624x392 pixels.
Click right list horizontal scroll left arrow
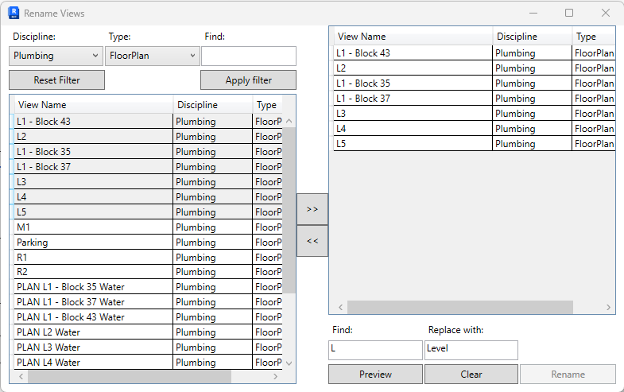[341, 307]
